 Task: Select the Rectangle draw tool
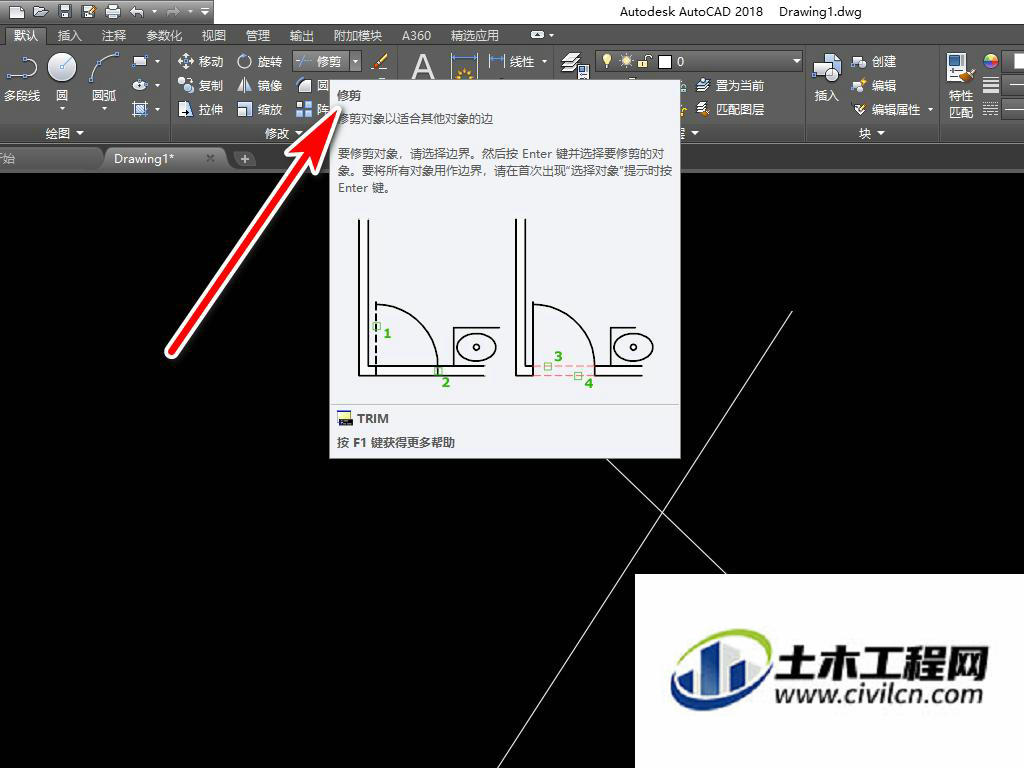tap(139, 61)
